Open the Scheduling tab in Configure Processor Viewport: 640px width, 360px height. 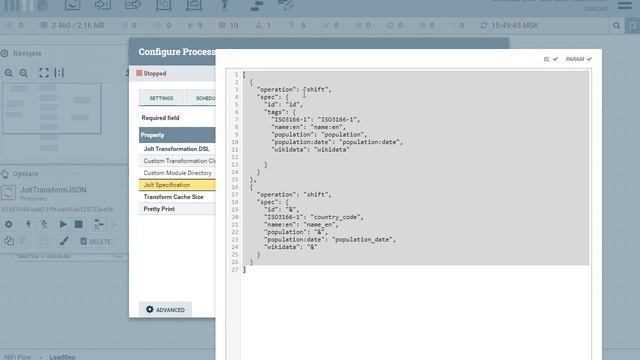(x=200, y=98)
